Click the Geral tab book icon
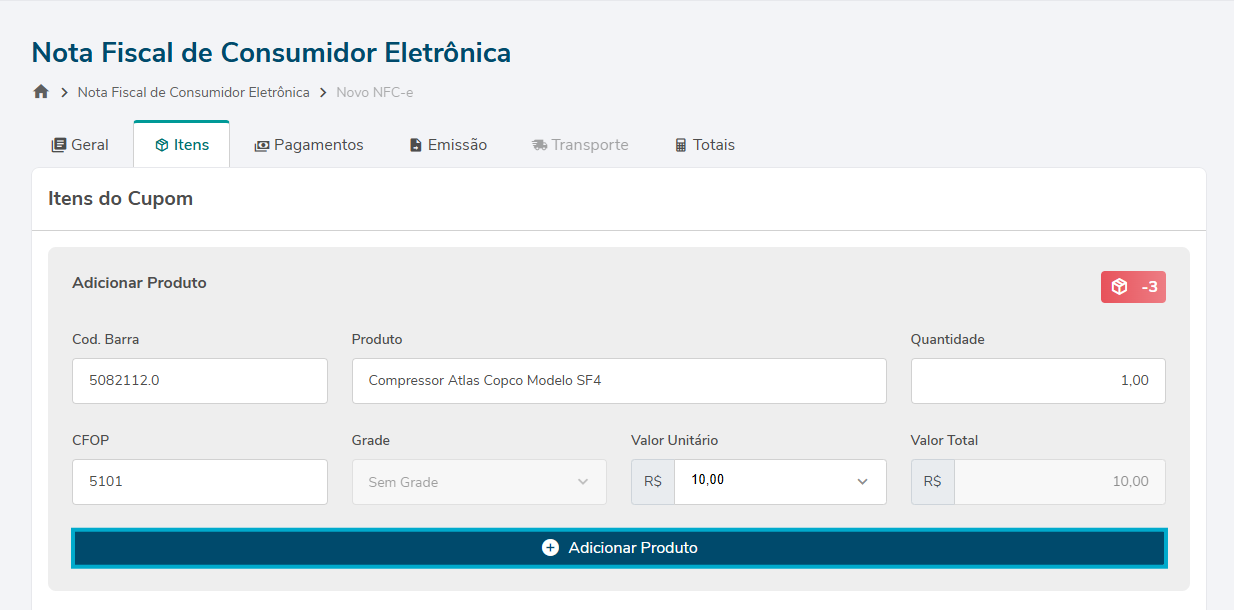This screenshot has width=1234, height=610. coord(59,145)
